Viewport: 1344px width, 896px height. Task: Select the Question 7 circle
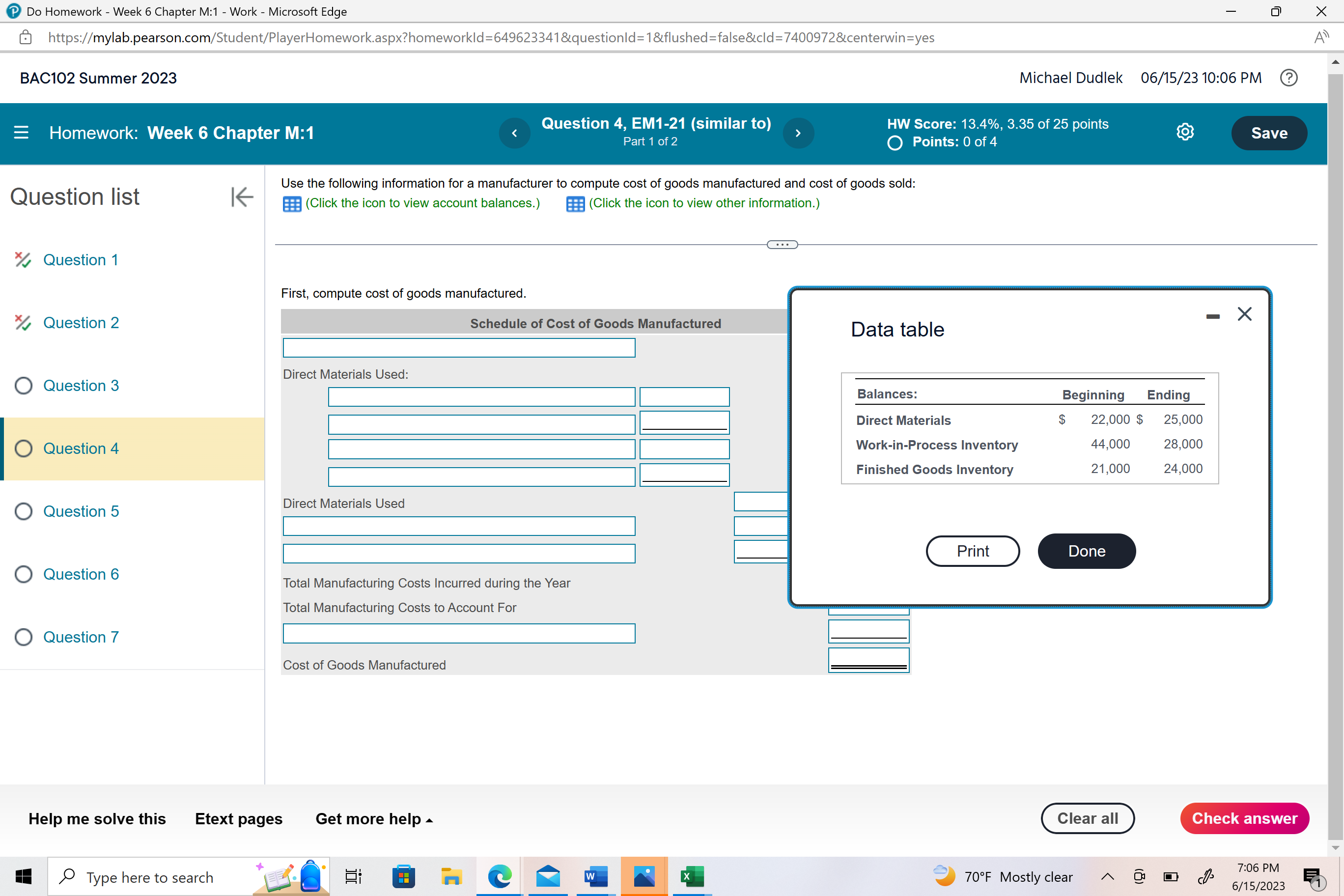click(24, 637)
